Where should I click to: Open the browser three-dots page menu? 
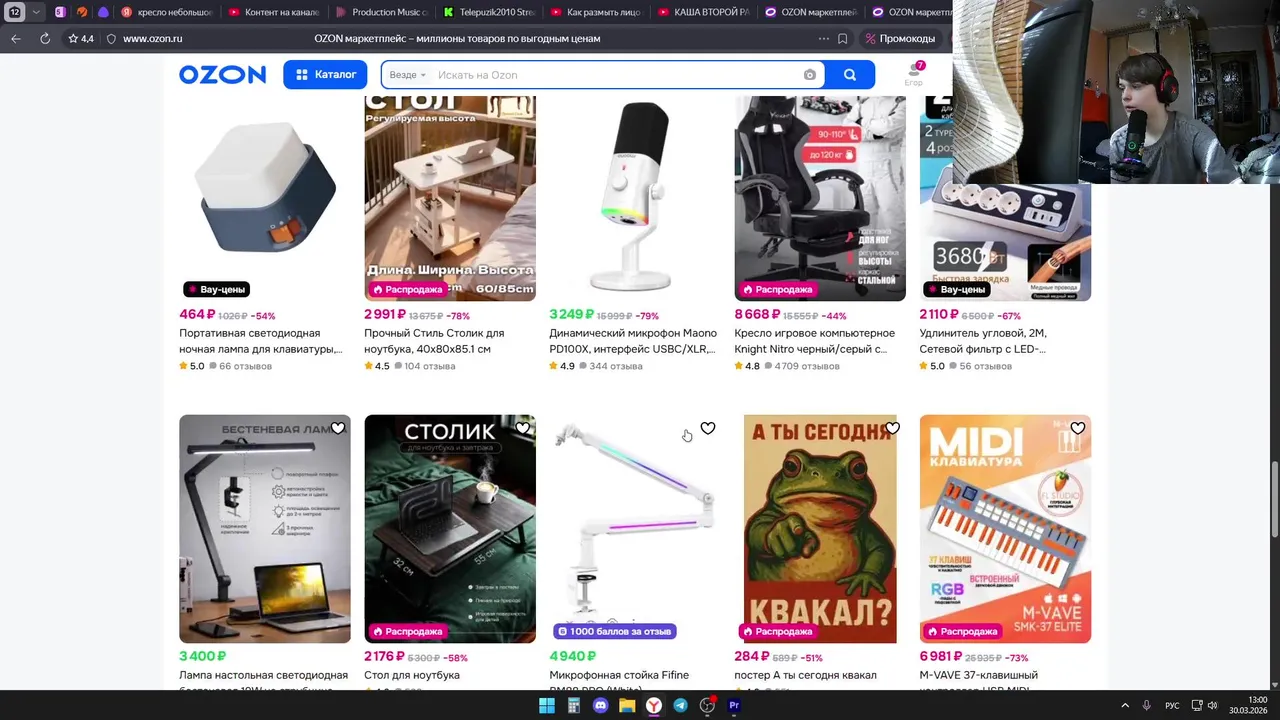click(824, 38)
